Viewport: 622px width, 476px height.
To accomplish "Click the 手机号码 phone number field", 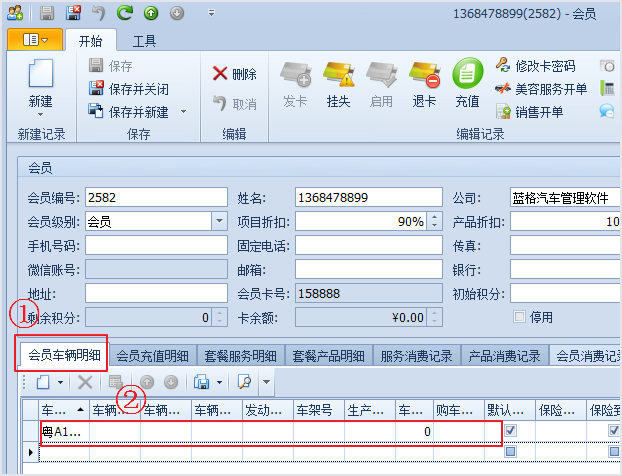I will click(x=156, y=245).
